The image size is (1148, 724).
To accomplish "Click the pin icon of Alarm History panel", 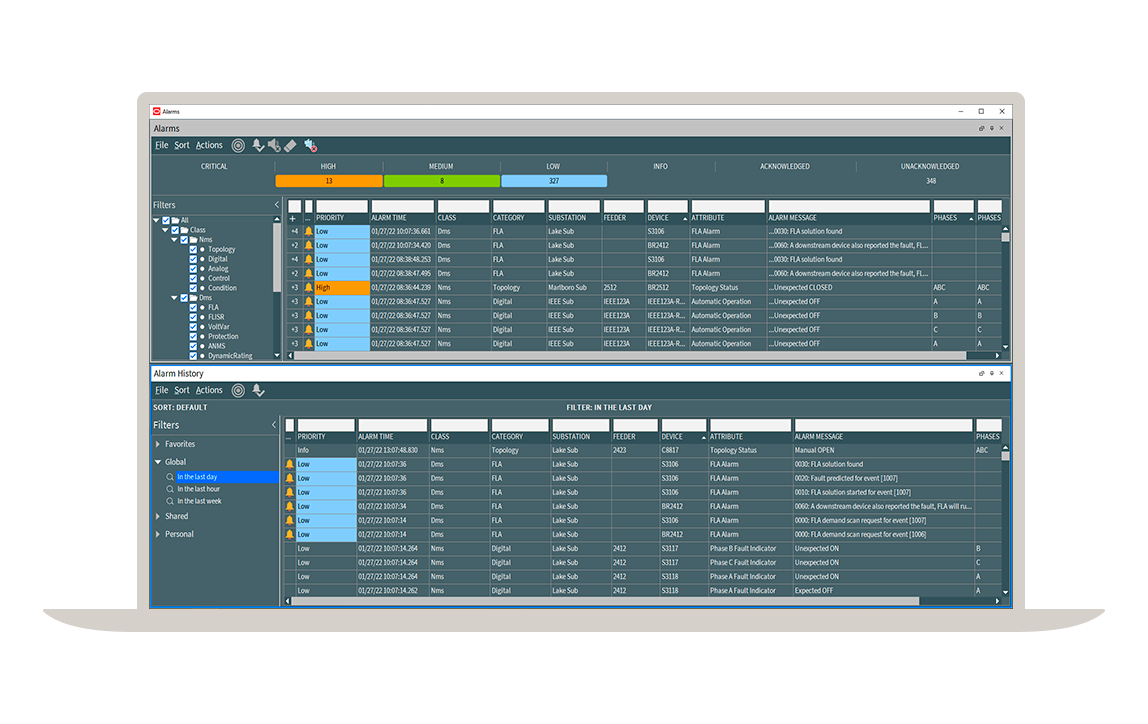I will point(992,373).
